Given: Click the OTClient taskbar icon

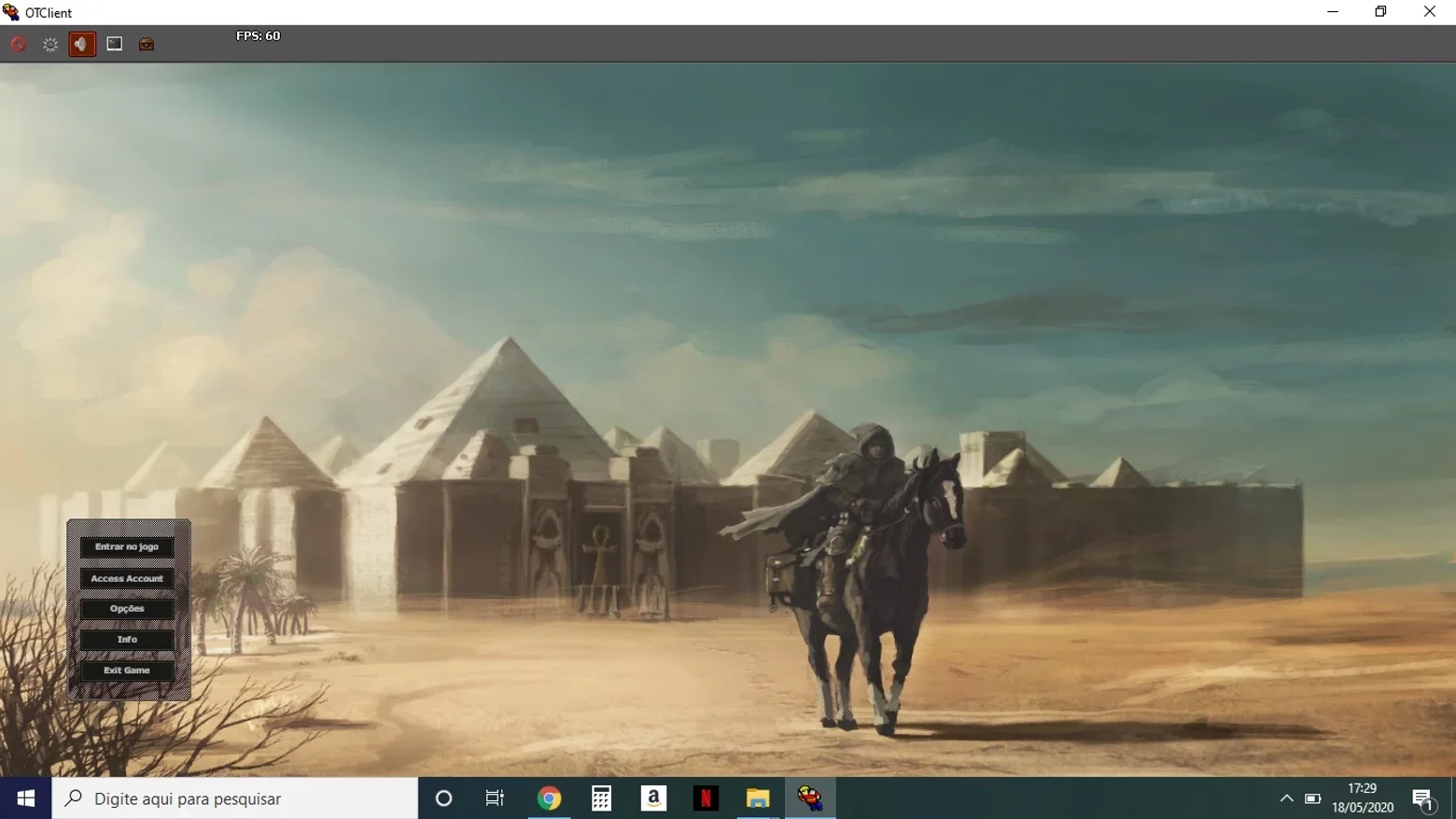Looking at the screenshot, I should [810, 798].
